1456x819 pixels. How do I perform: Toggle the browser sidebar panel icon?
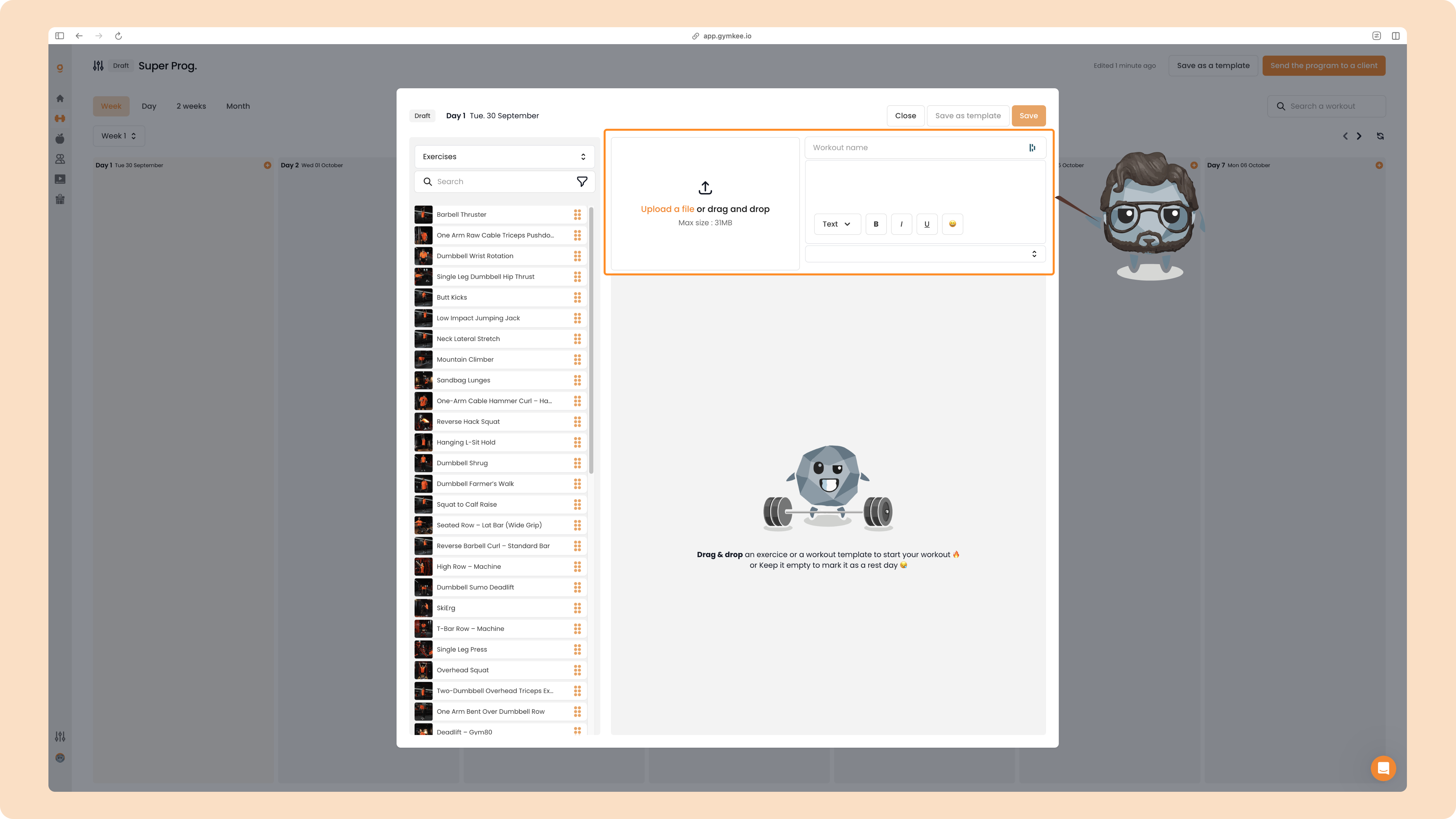[x=59, y=36]
